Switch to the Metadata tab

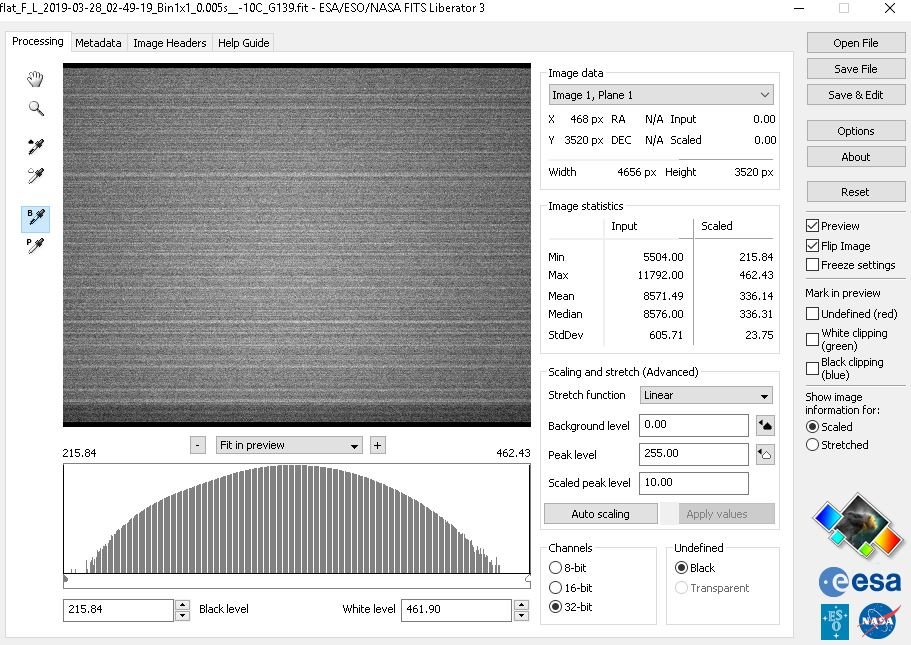98,43
